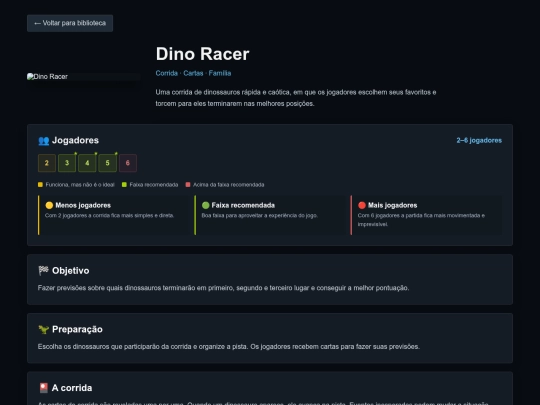Image resolution: width=540 pixels, height=405 pixels.
Task: Click the legend label 'Acima da faixa recomendada'
Action: point(229,185)
